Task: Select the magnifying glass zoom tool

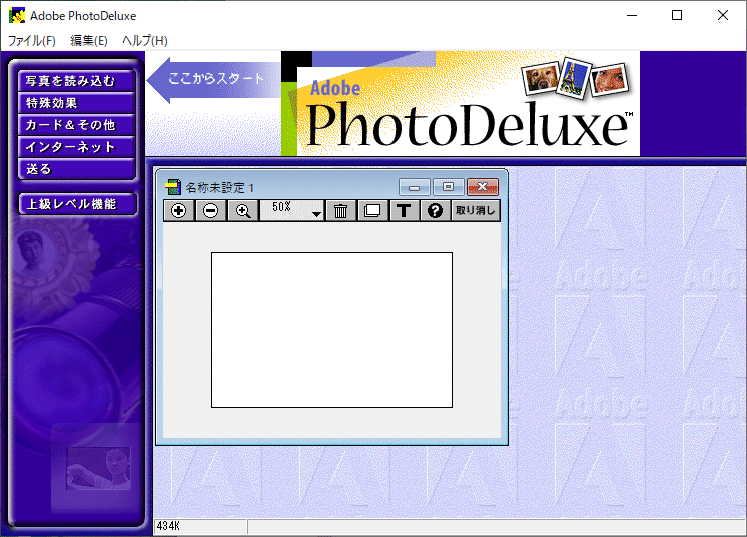Action: [x=243, y=211]
